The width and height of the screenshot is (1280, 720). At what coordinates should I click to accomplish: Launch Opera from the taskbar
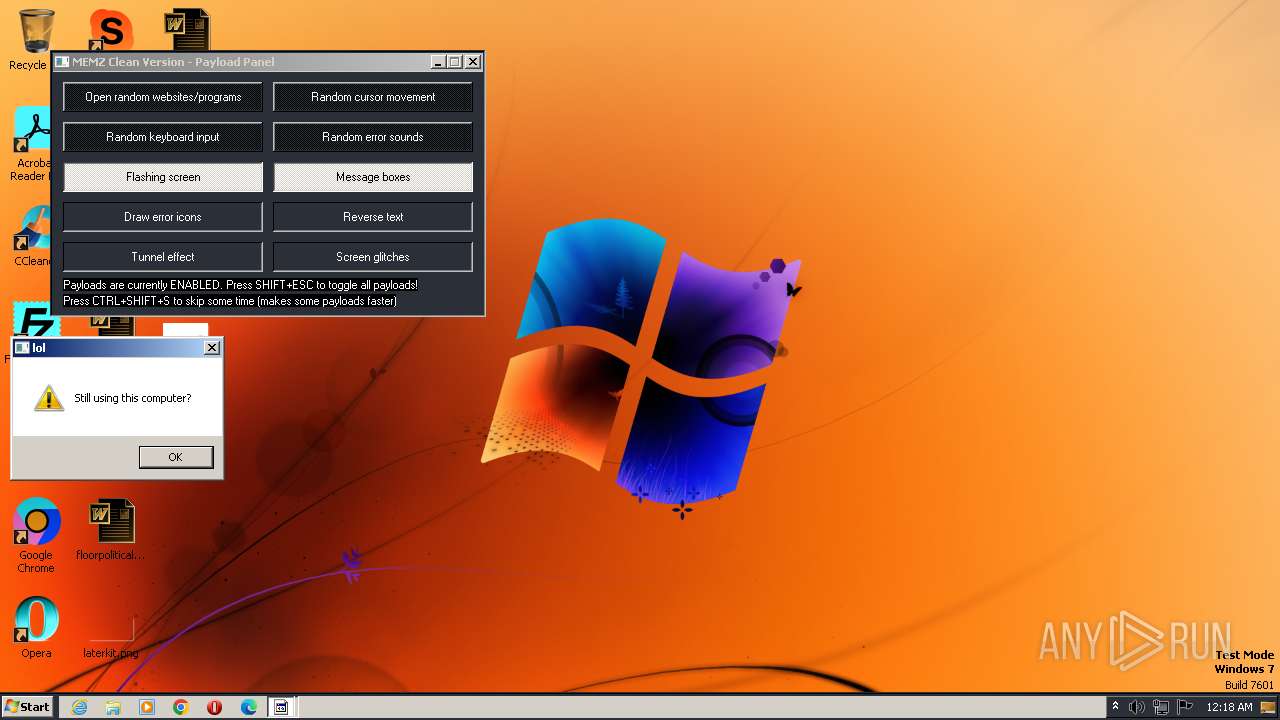point(215,707)
